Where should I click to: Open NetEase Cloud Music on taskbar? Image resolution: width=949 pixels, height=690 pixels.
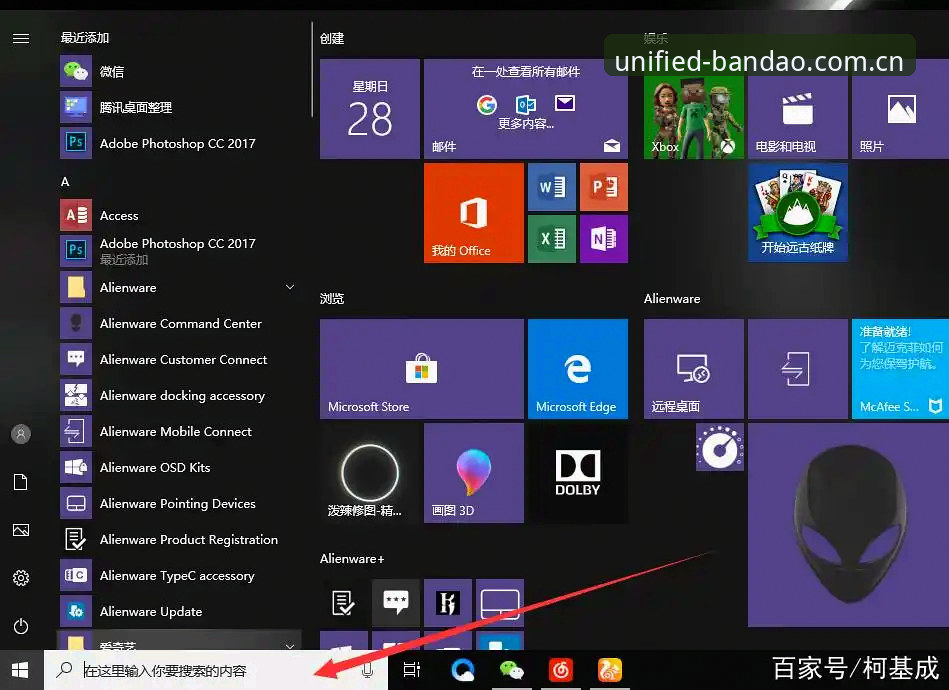[561, 670]
